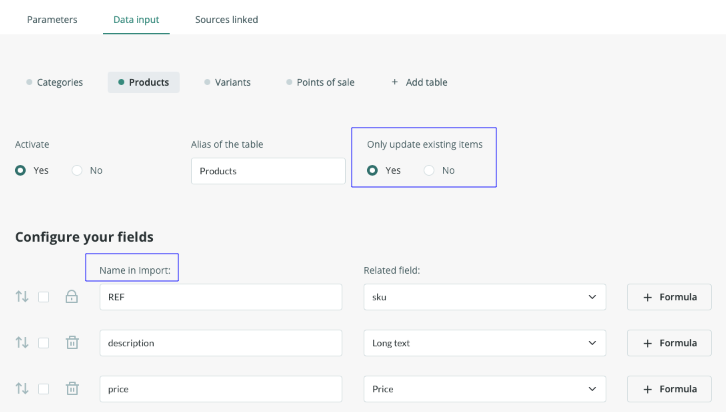Switch to the Data input tab
Image resolution: width=726 pixels, height=412 pixels.
[x=136, y=19]
